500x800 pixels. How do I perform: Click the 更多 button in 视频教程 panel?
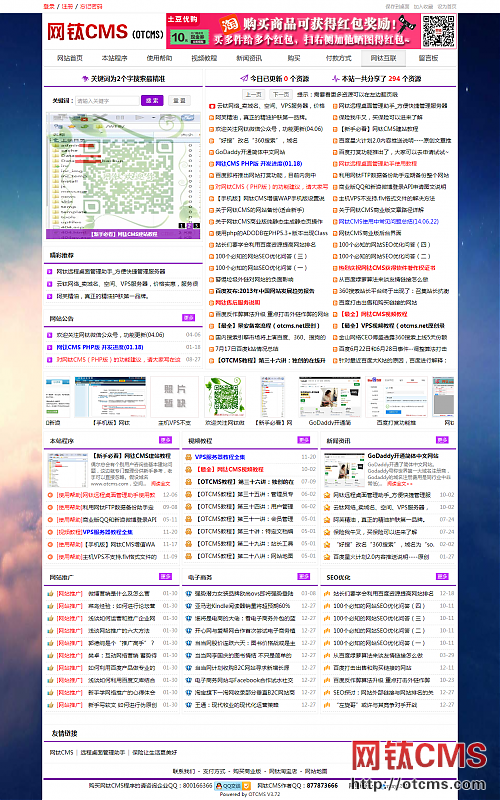pos(304,440)
